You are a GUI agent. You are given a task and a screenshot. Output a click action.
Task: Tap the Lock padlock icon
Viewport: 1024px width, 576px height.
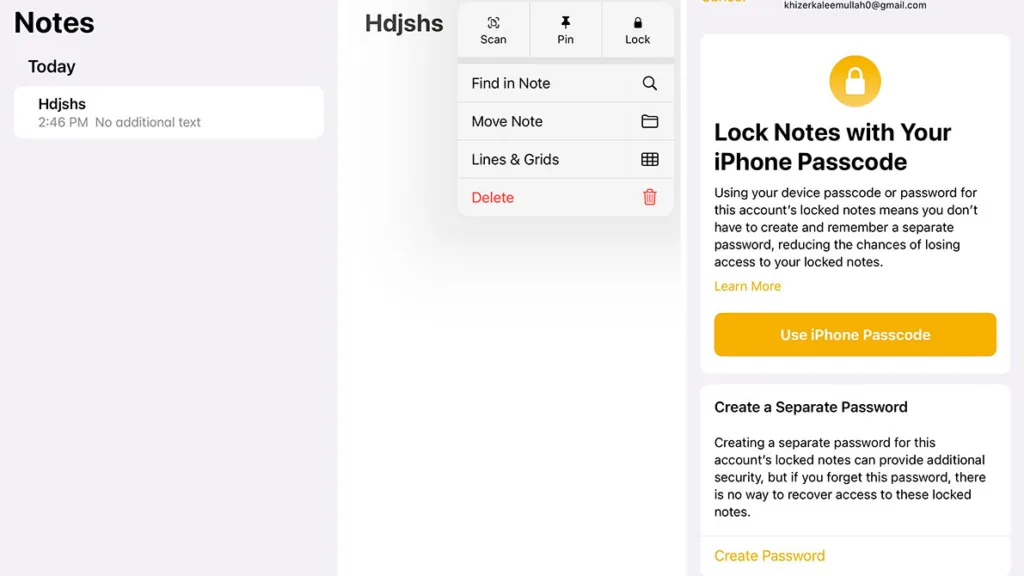[637, 23]
